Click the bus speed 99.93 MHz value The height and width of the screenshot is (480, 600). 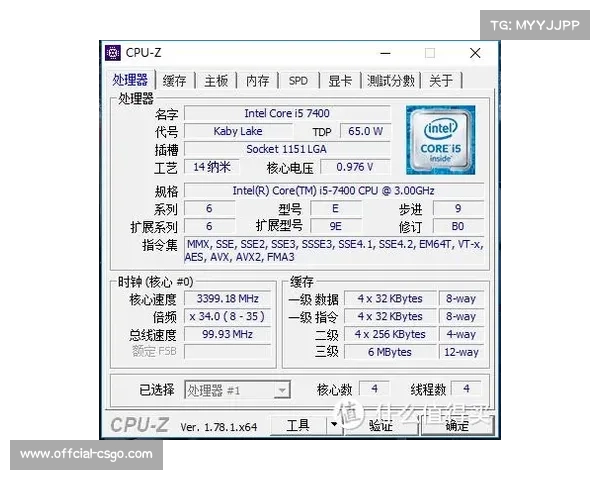(x=228, y=334)
